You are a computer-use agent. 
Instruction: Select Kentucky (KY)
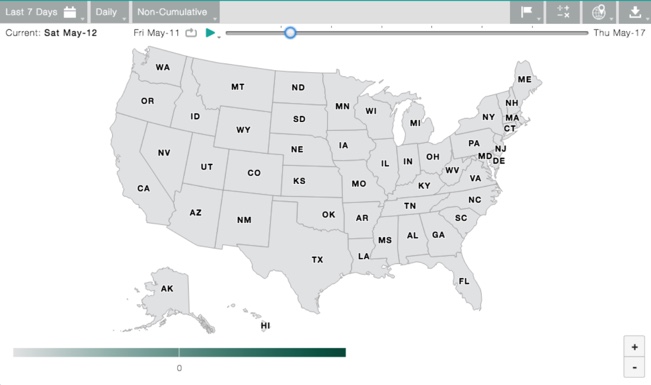[x=424, y=185]
